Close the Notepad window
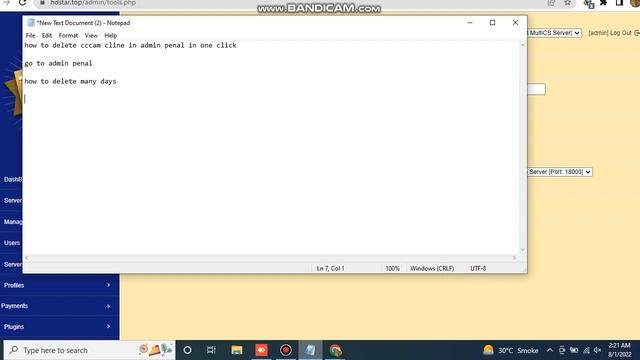Screen dimensions: 640x360 (516, 23)
